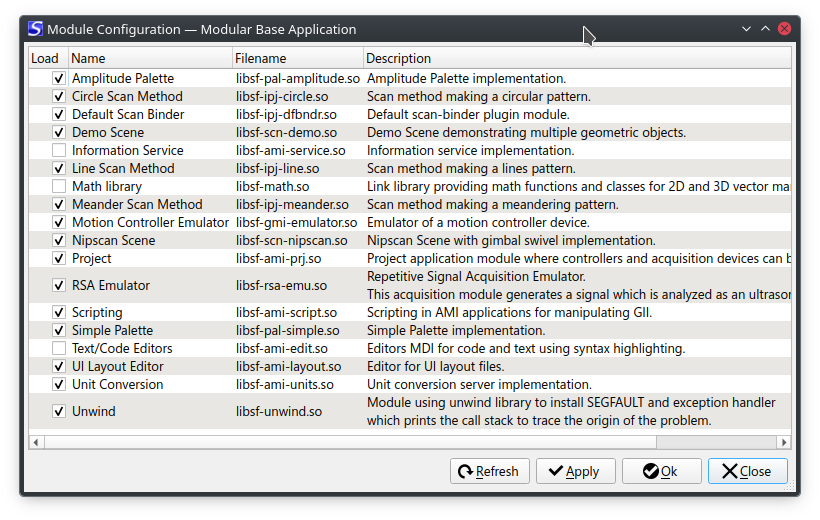Toggle Motion Controller Emulator checkbox
Image resolution: width=820 pixels, height=520 pixels.
coord(59,222)
